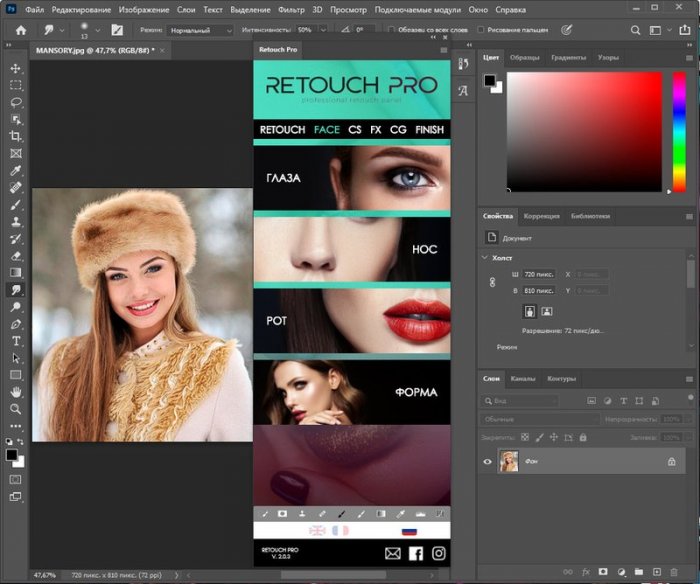Open the FINISH tab in Retouch Pro
Image resolution: width=700 pixels, height=584 pixels.
[429, 130]
